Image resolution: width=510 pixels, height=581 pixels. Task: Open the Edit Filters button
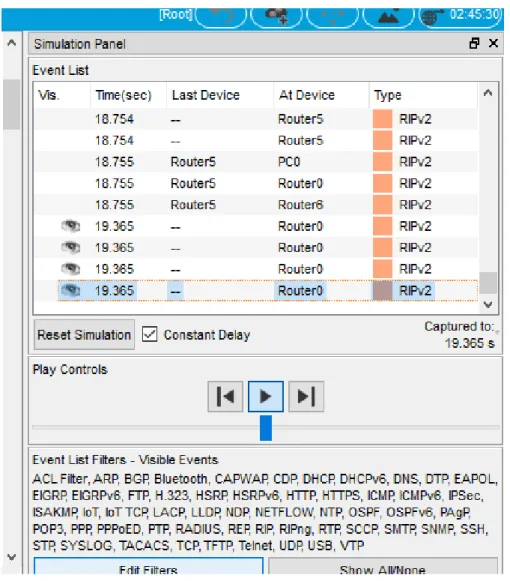148,568
